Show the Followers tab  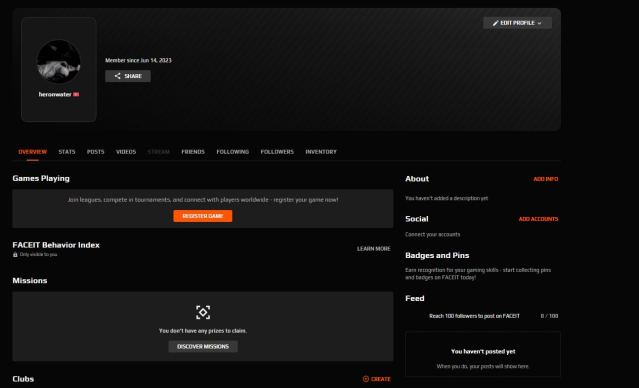[x=277, y=152]
